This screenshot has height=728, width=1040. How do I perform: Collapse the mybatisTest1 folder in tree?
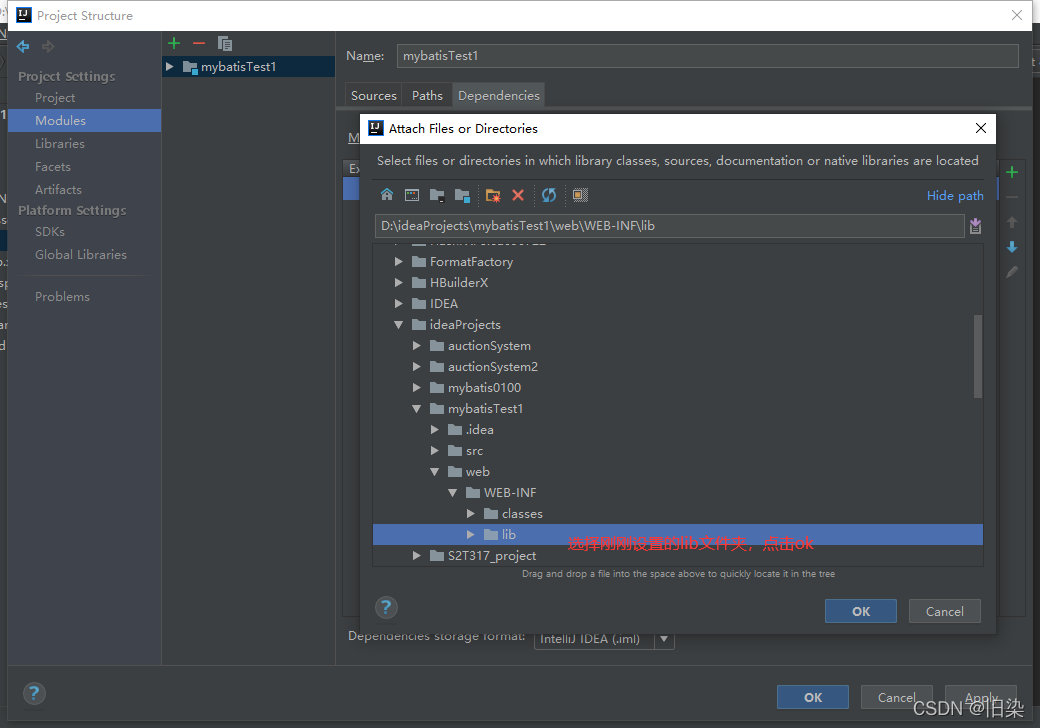(417, 409)
